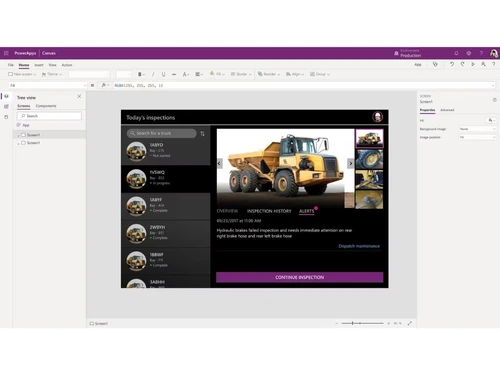This screenshot has height=375, width=500.
Task: Click the formula bar input
Action: tap(303, 86)
